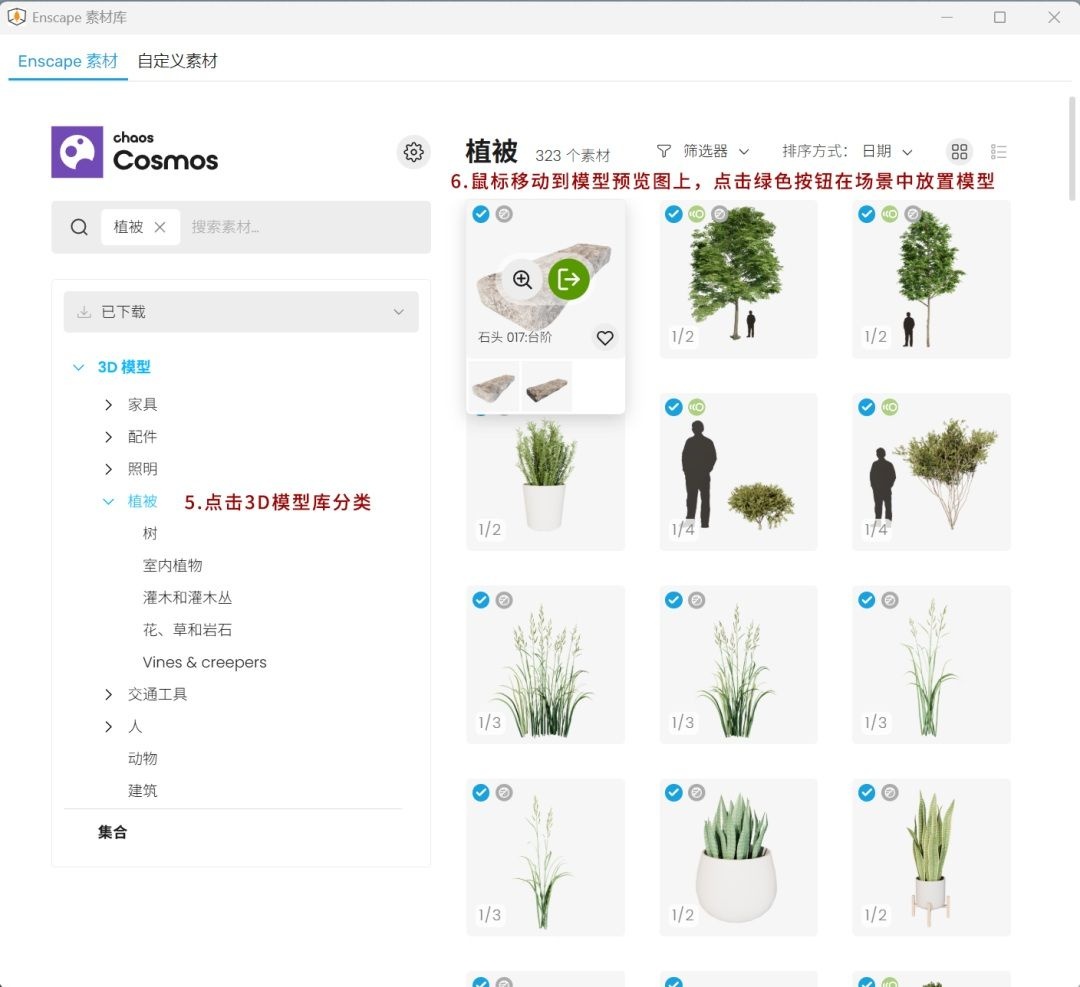Open the 集合 section
The image size is (1080, 987).
[113, 832]
